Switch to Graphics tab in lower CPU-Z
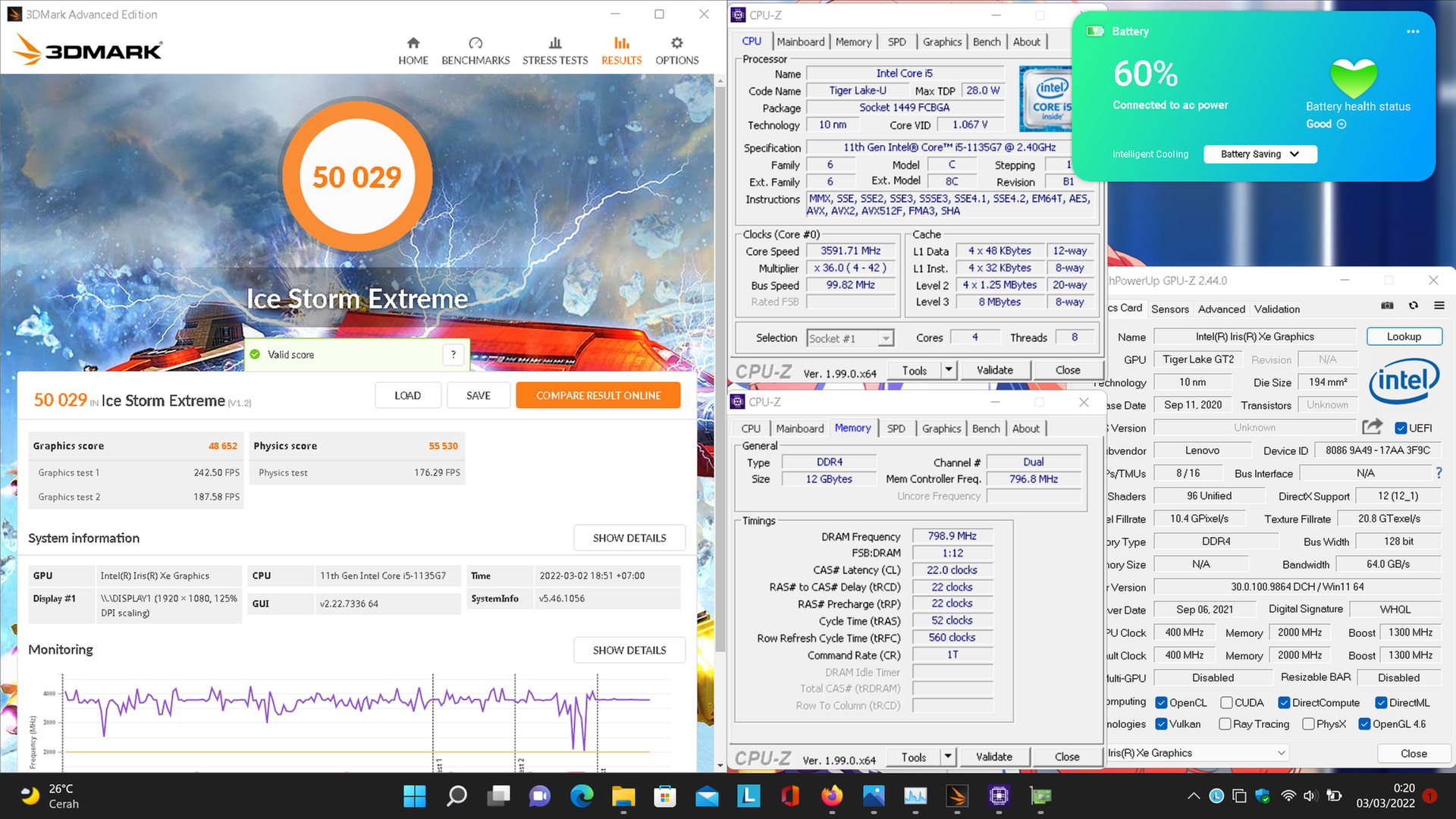Viewport: 1456px width, 819px height. tap(941, 428)
